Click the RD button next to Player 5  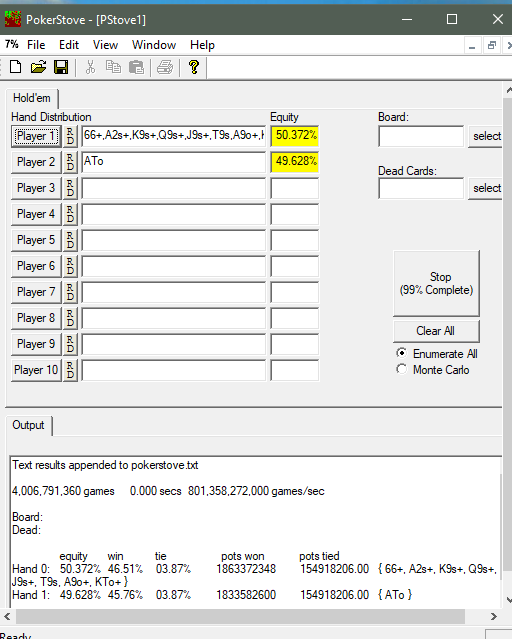coord(70,240)
